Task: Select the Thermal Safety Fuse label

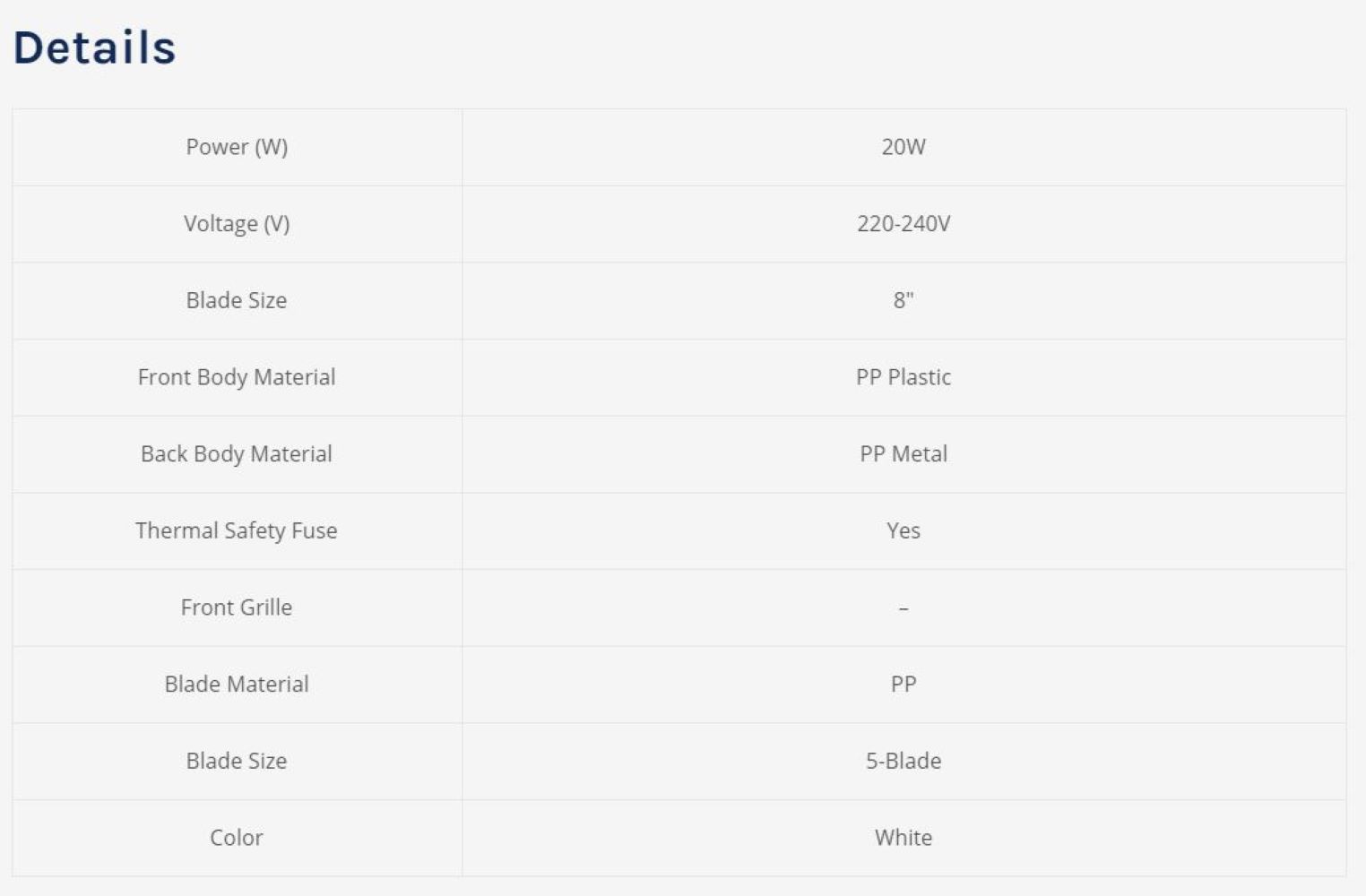Action: coord(237,530)
